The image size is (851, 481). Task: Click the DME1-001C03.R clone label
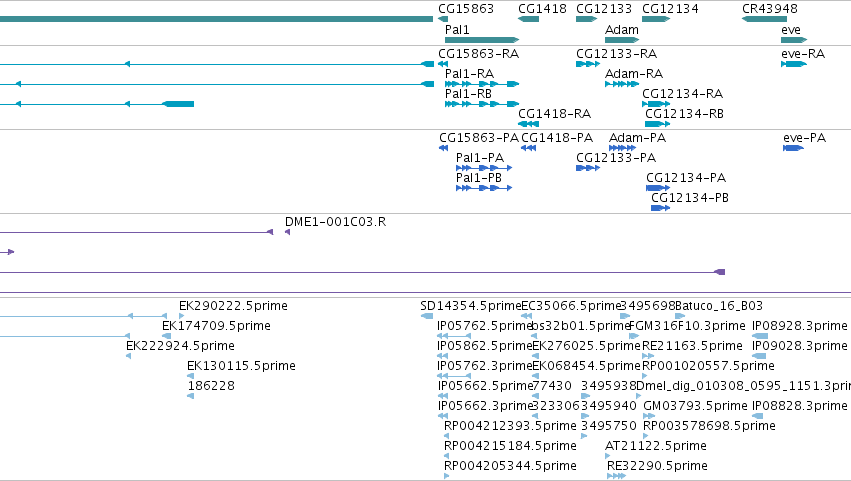pyautogui.click(x=335, y=222)
